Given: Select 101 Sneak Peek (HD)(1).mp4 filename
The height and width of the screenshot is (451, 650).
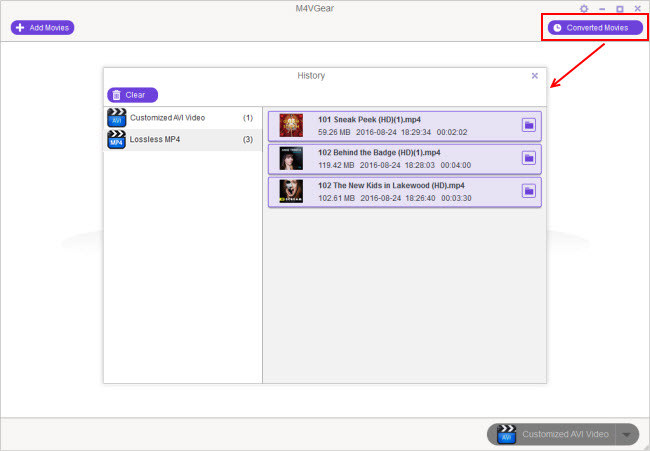Looking at the screenshot, I should (x=369, y=119).
